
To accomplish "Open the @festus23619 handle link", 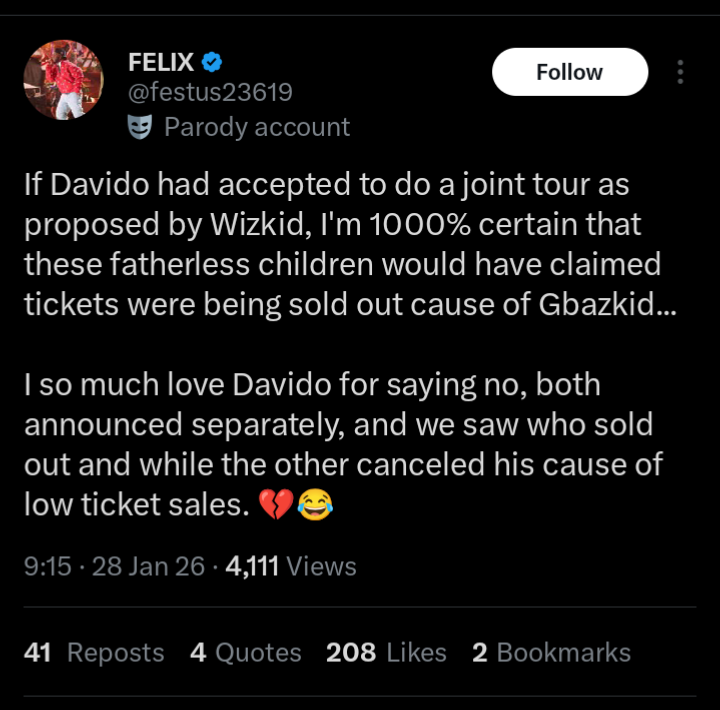I will click(210, 93).
